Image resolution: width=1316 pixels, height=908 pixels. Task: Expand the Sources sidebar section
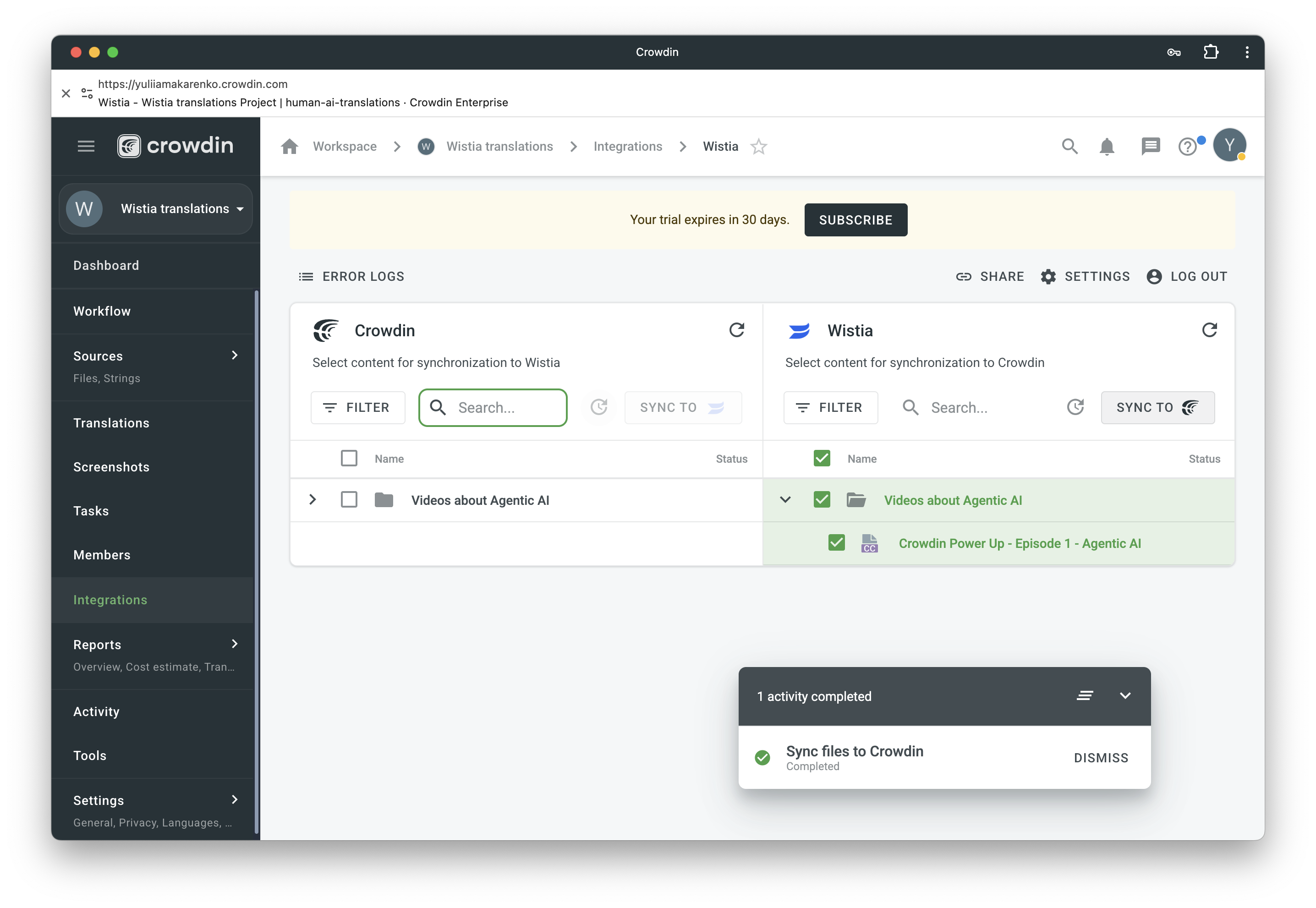click(235, 356)
